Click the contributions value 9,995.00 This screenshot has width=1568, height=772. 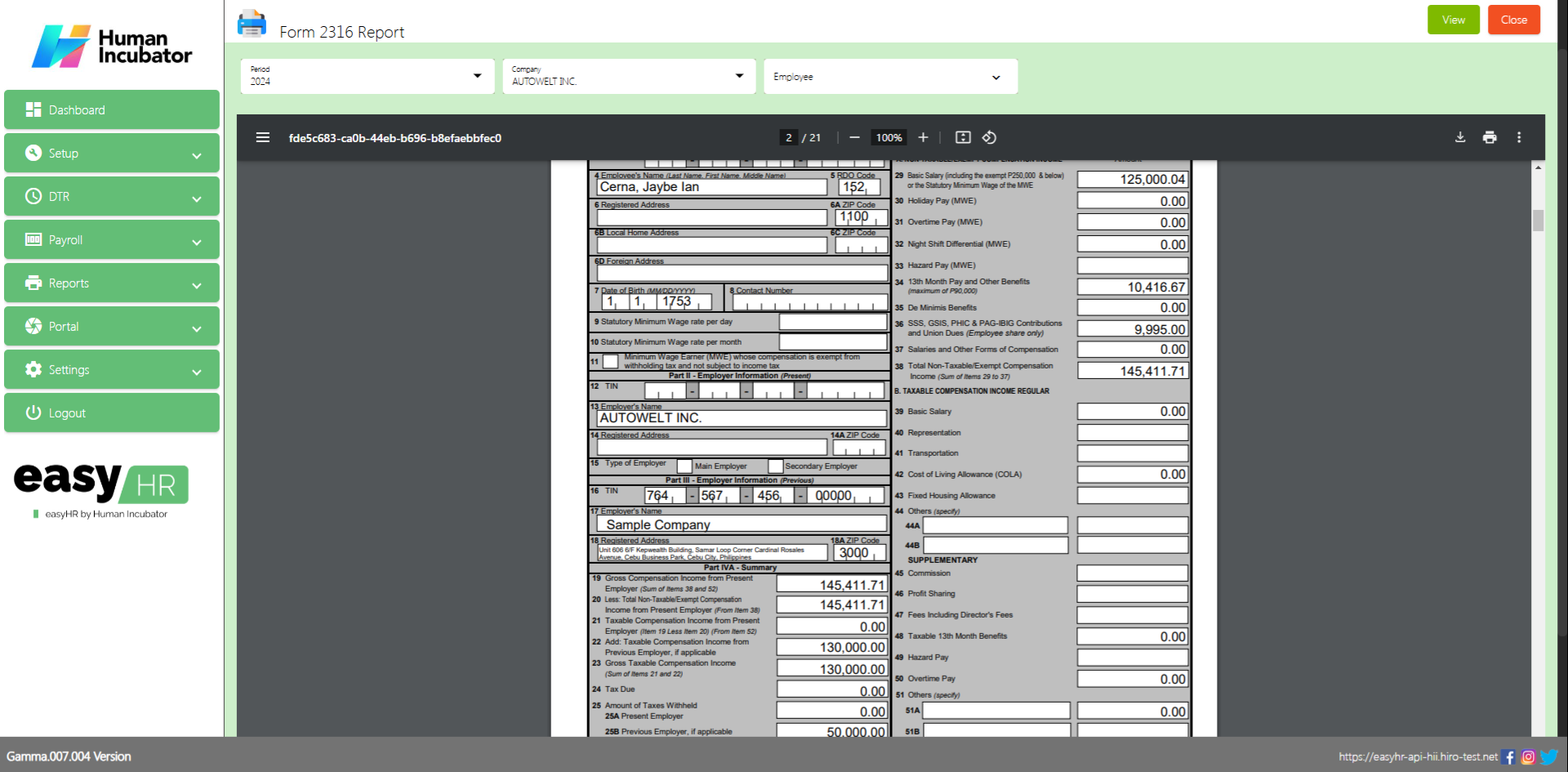1133,329
